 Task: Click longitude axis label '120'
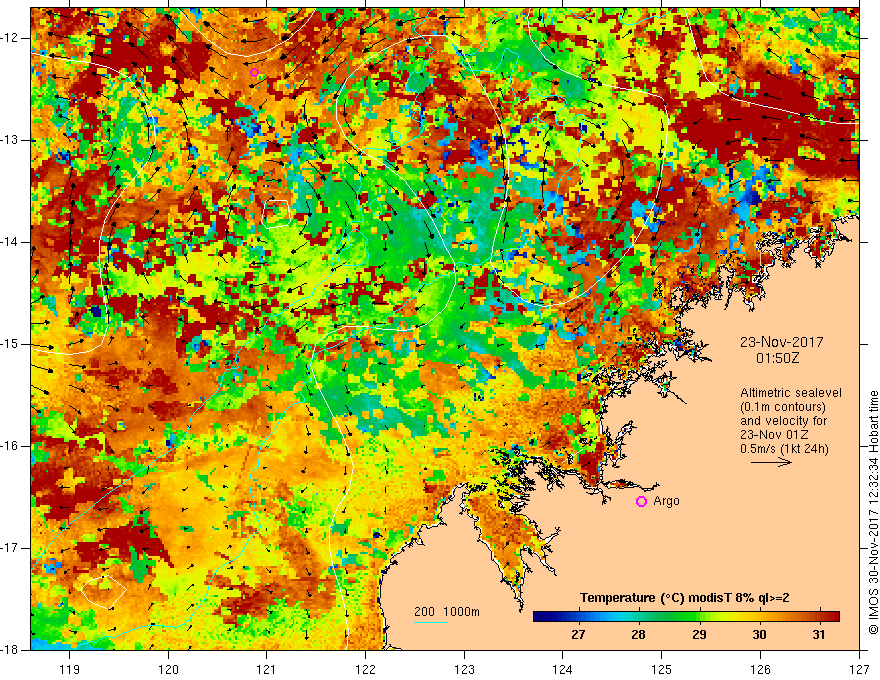(x=168, y=669)
